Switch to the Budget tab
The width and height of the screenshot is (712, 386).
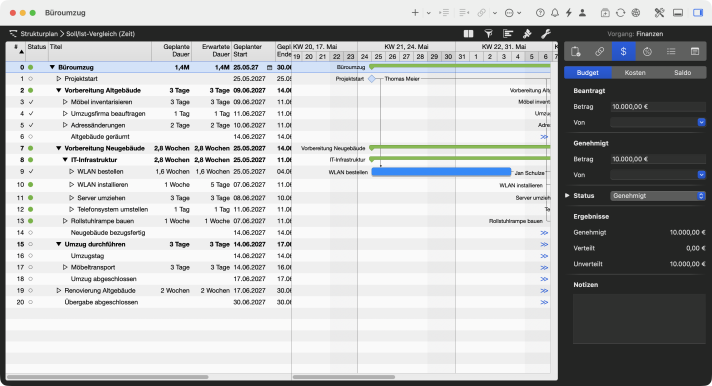click(588, 73)
